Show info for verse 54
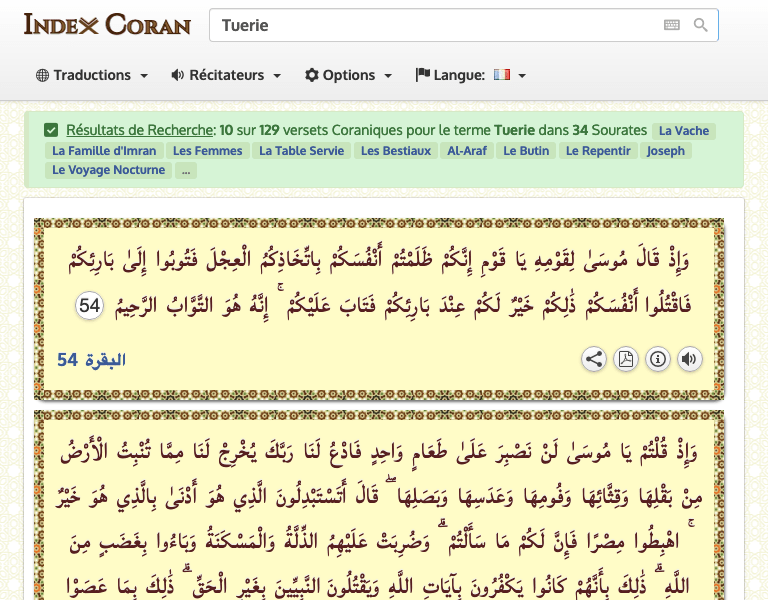This screenshot has width=768, height=600. point(657,359)
